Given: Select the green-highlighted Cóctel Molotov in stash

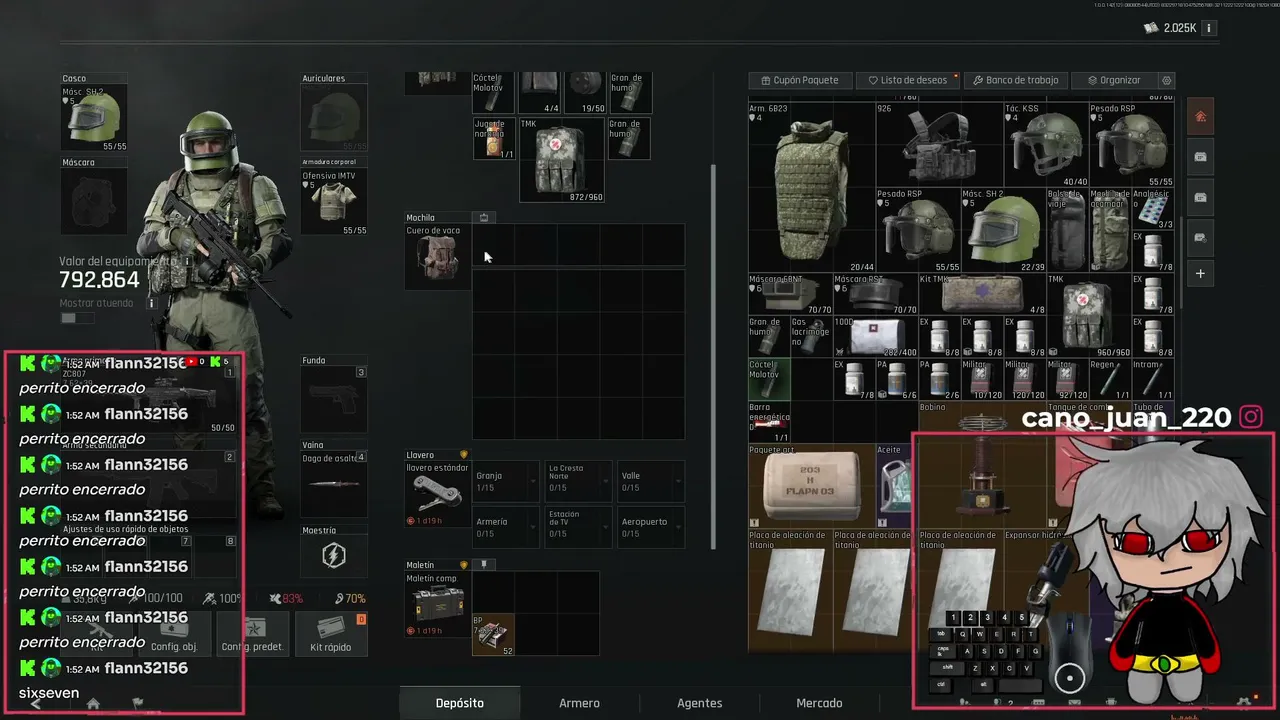Looking at the screenshot, I should [x=769, y=380].
